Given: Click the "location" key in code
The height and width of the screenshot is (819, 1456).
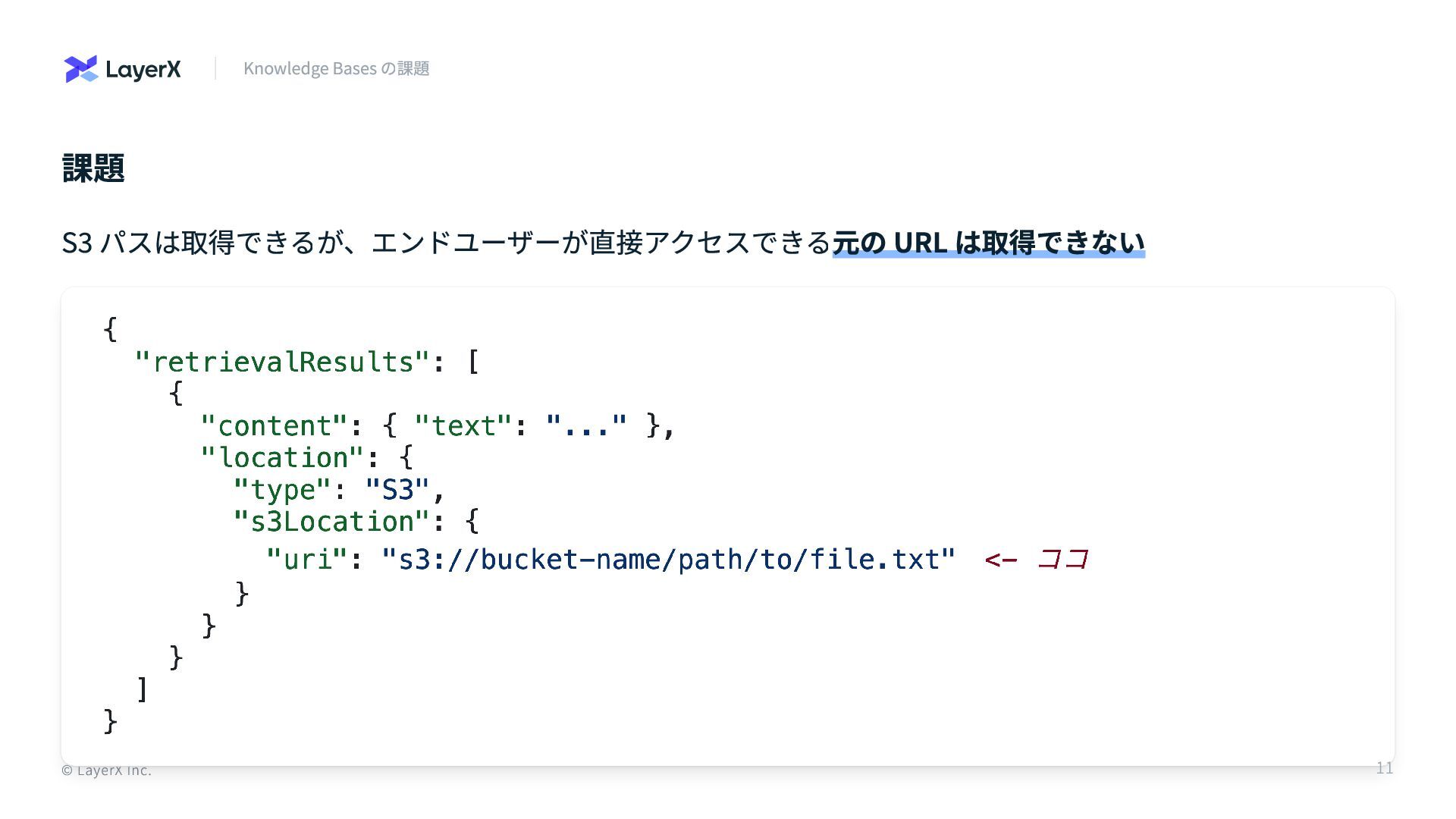Looking at the screenshot, I should click(283, 457).
